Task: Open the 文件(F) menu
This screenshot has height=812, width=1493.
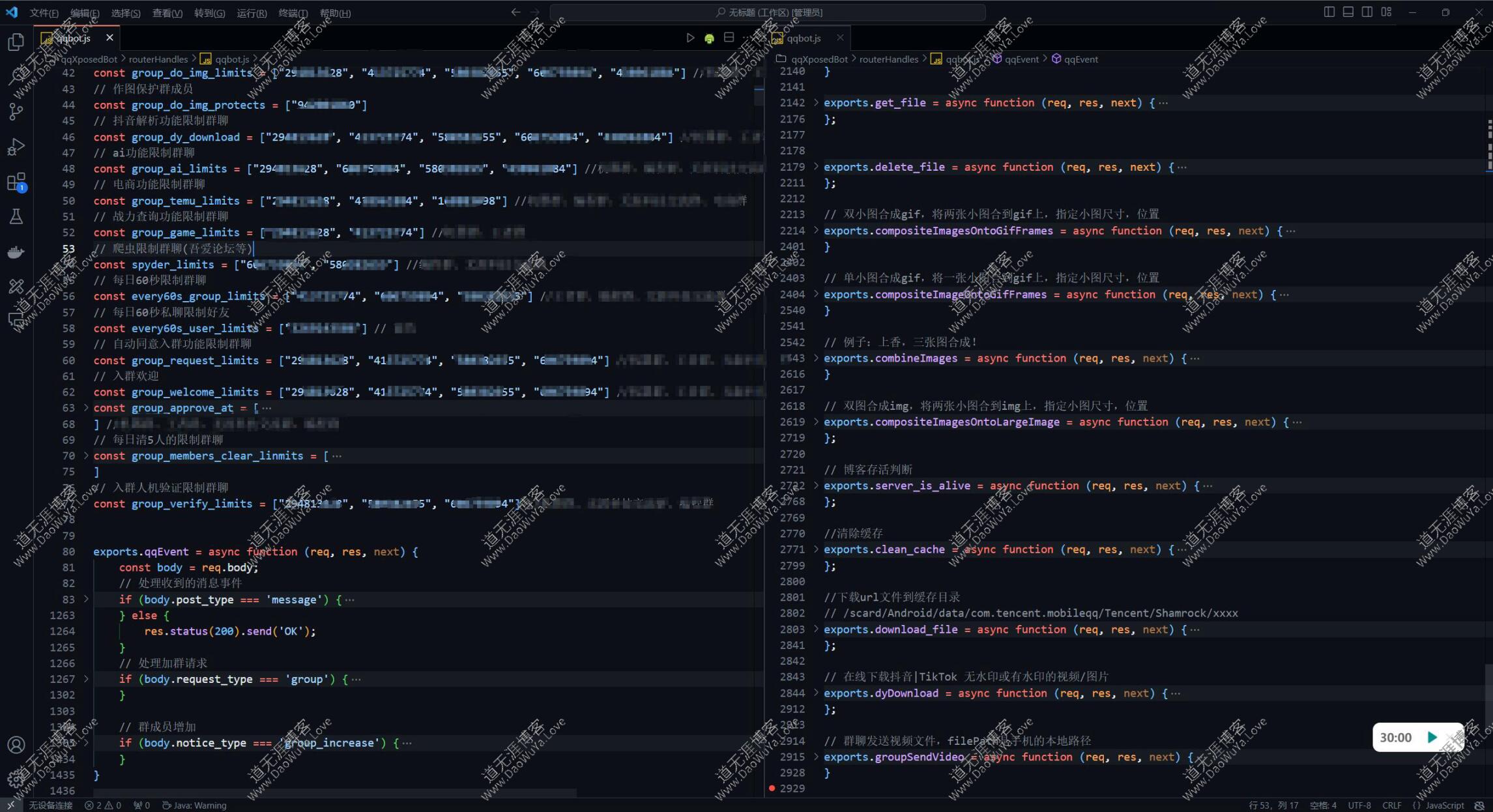Action: [x=44, y=13]
